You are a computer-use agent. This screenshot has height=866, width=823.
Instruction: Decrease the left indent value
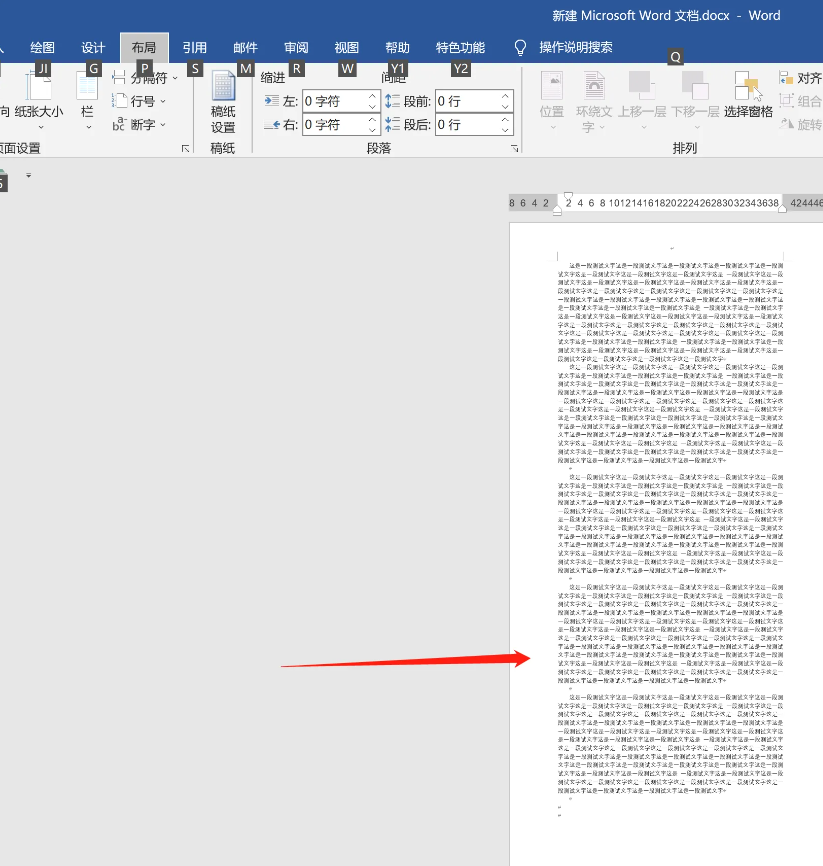[x=372, y=107]
